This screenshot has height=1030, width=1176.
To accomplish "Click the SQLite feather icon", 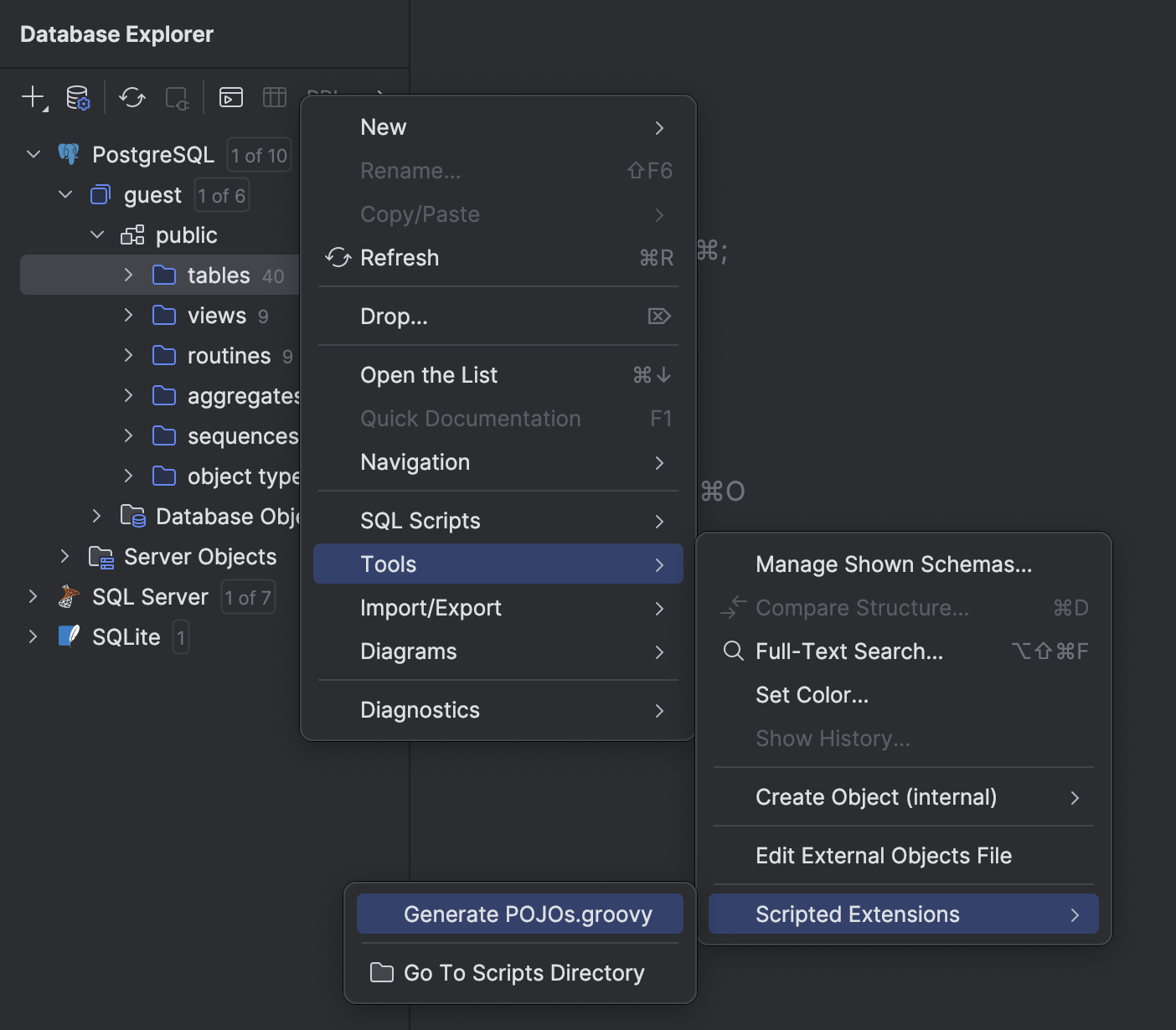I will pyautogui.click(x=69, y=636).
